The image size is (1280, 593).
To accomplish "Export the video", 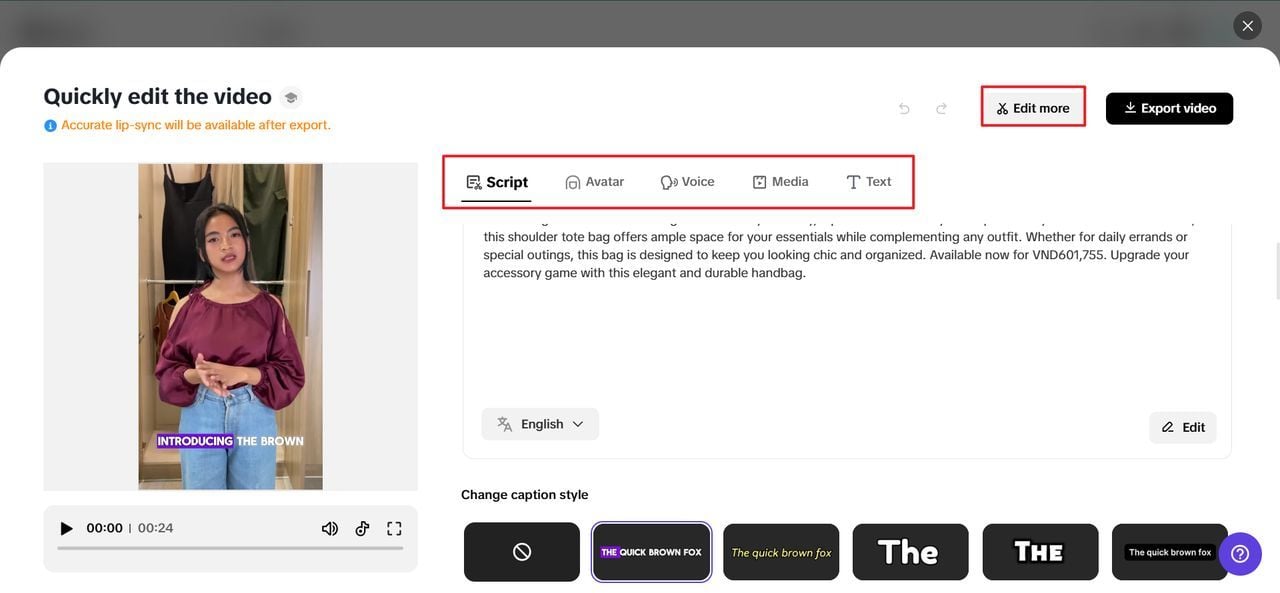I will pyautogui.click(x=1169, y=107).
